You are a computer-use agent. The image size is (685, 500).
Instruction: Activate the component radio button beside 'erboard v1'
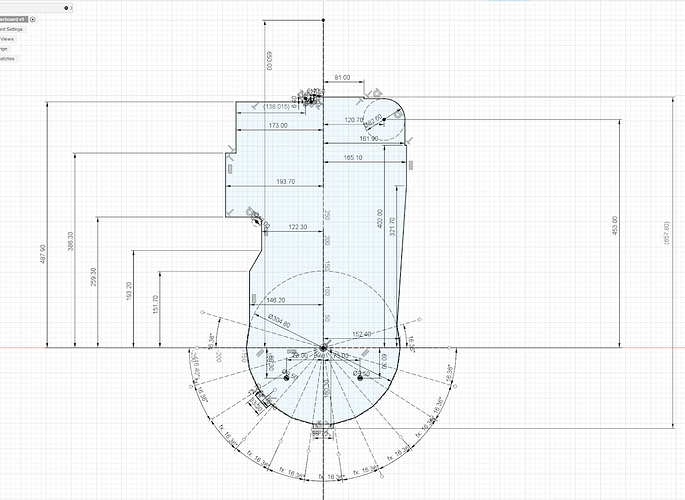coord(33,19)
